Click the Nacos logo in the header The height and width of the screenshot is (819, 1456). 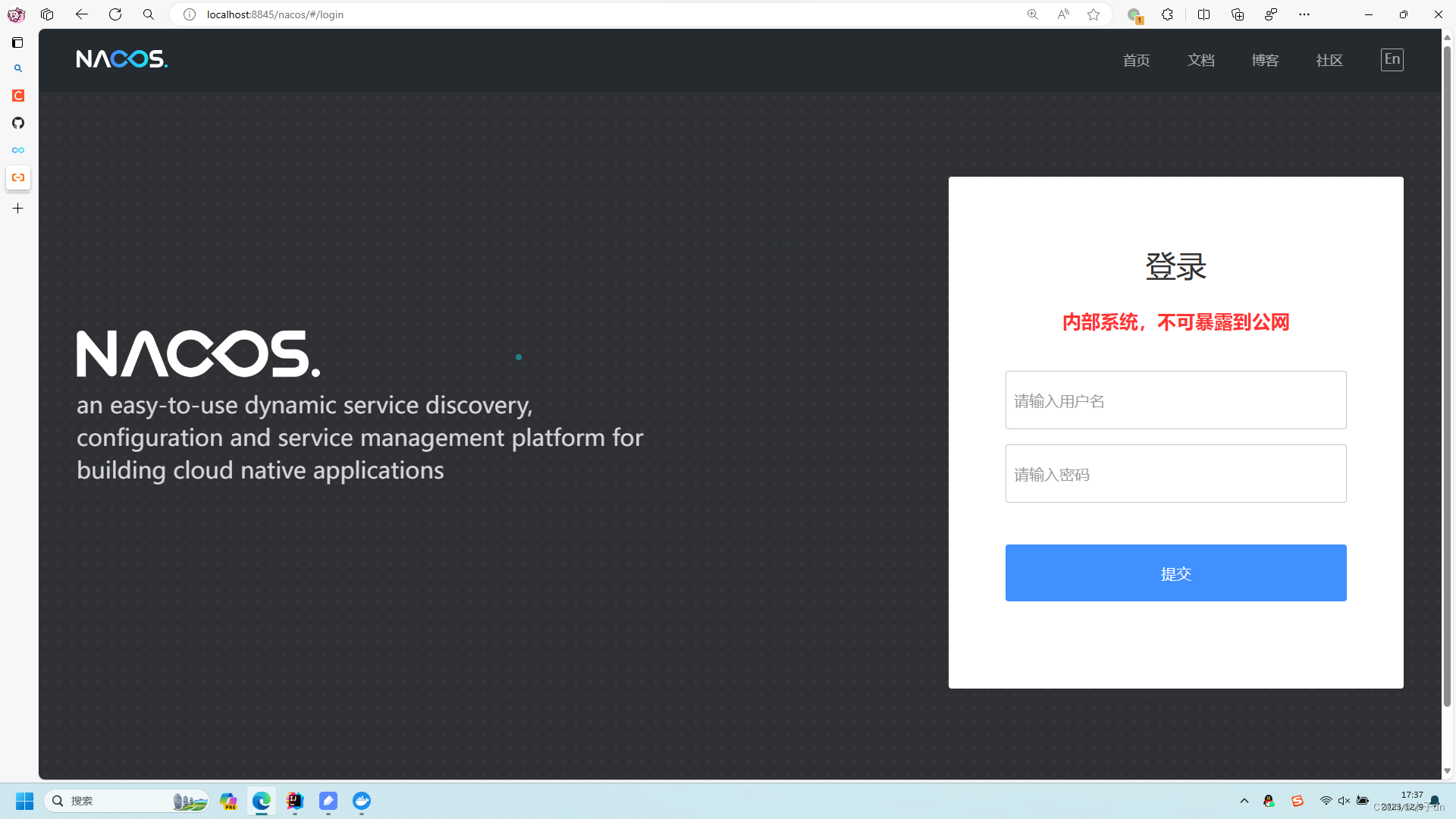pyautogui.click(x=122, y=59)
